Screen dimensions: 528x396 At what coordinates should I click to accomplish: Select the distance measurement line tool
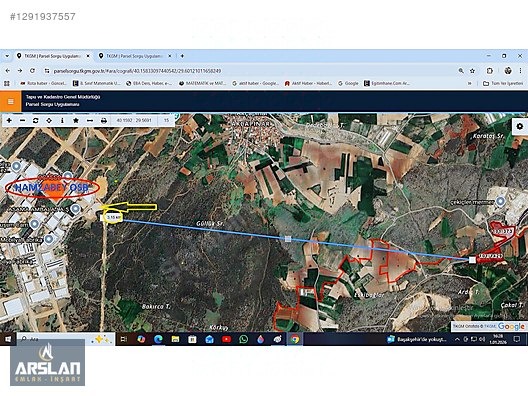click(90, 120)
